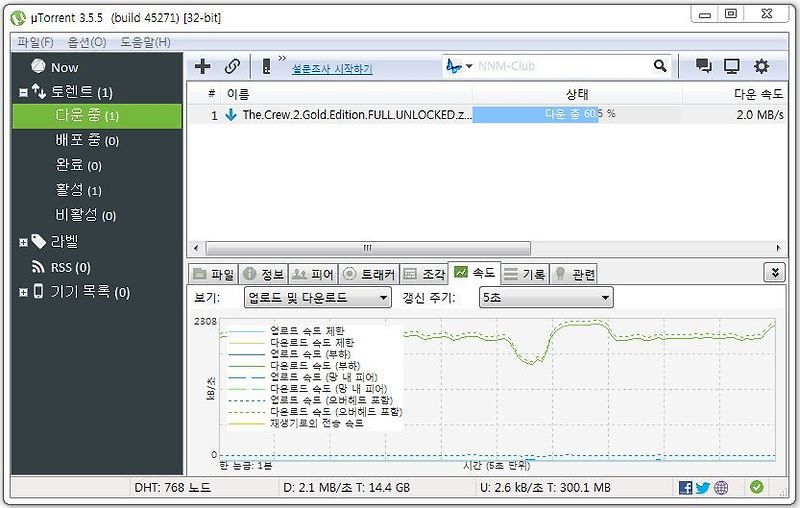Screen dimensions: 800x508
Task: Click the Twitter icon in status bar
Action: pyautogui.click(x=703, y=488)
